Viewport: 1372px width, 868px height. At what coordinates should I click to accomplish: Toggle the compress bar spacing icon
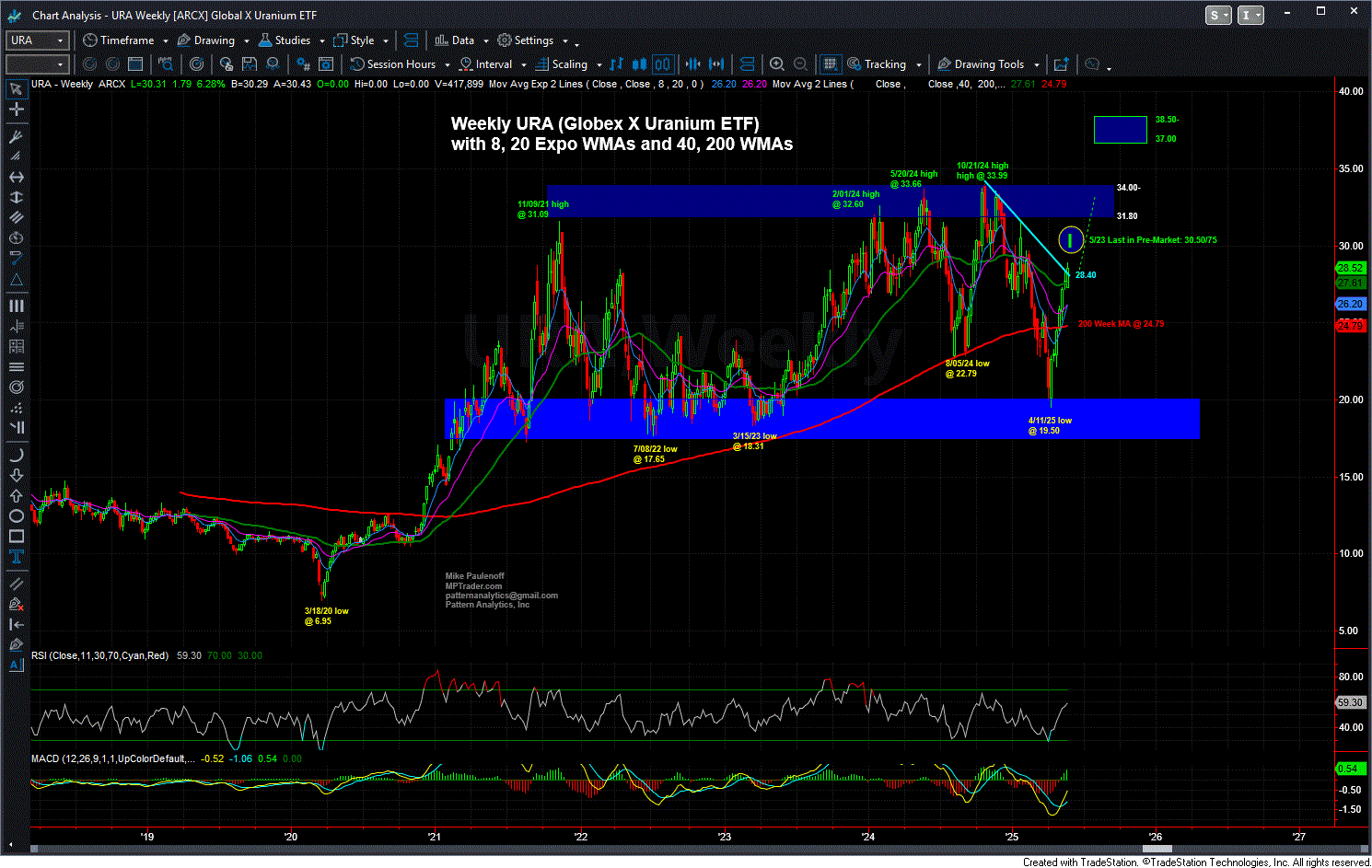(692, 64)
